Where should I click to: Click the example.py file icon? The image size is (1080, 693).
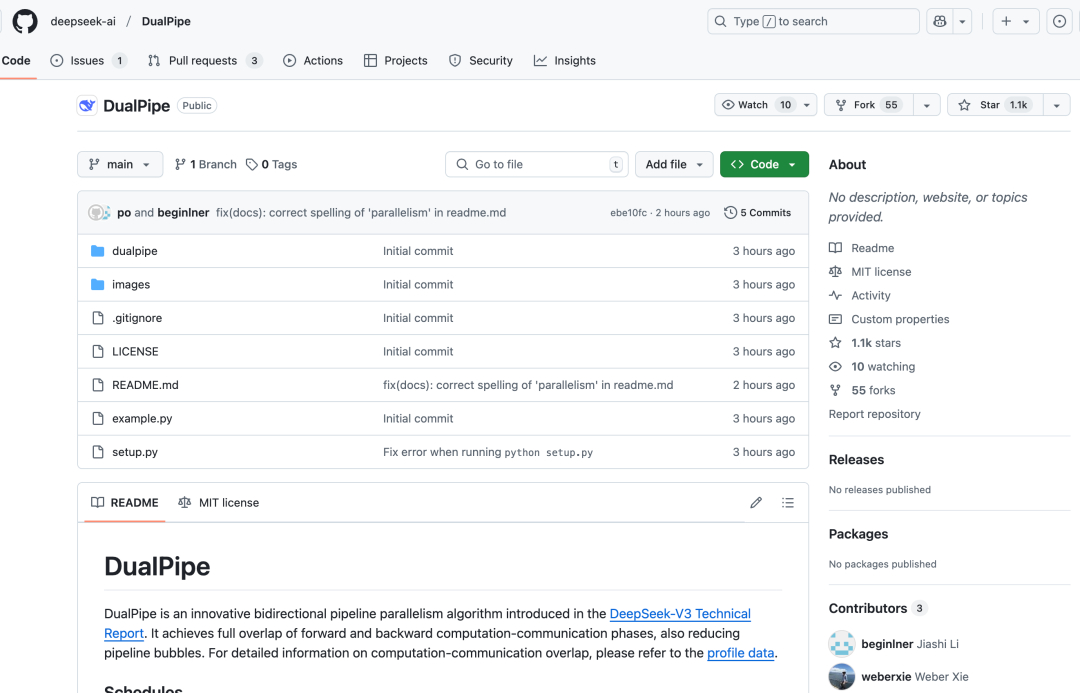98,418
